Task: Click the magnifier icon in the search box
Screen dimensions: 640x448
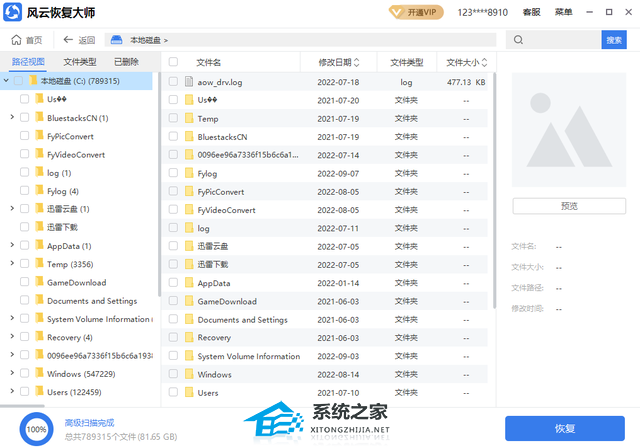Action: [x=518, y=40]
